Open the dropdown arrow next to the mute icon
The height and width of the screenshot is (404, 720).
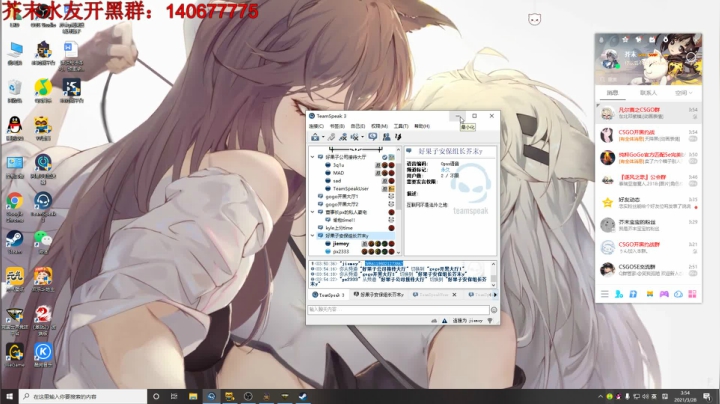point(362,137)
